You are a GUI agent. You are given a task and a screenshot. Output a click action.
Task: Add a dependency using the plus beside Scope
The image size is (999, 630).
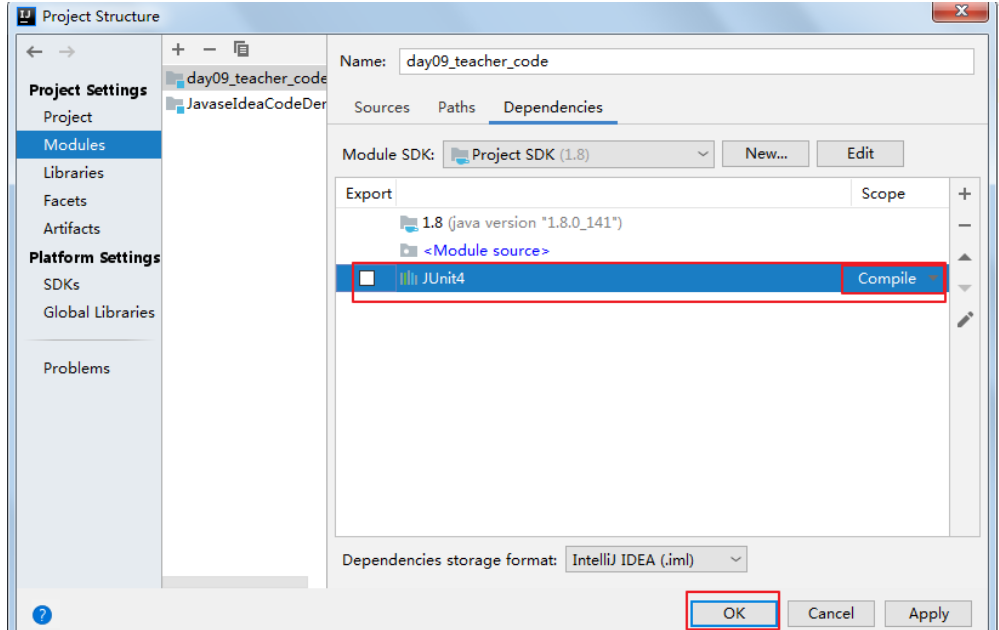pyautogui.click(x=965, y=194)
